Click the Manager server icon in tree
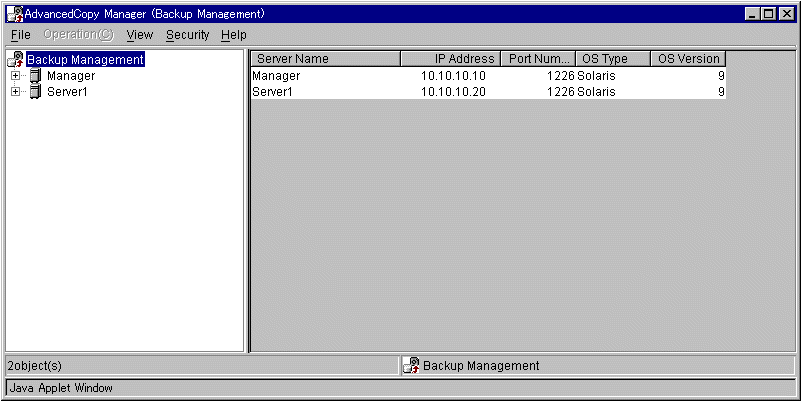The height and width of the screenshot is (402, 802). coord(35,76)
